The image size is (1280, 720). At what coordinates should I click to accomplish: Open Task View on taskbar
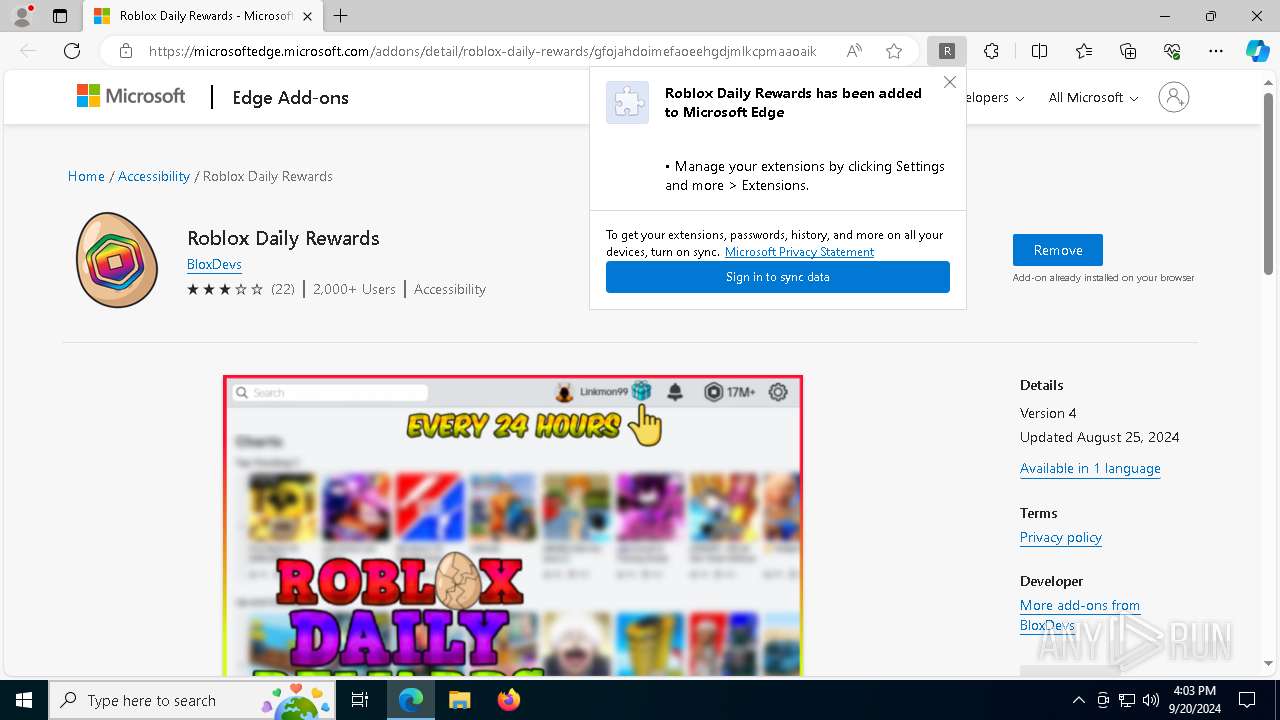point(360,700)
